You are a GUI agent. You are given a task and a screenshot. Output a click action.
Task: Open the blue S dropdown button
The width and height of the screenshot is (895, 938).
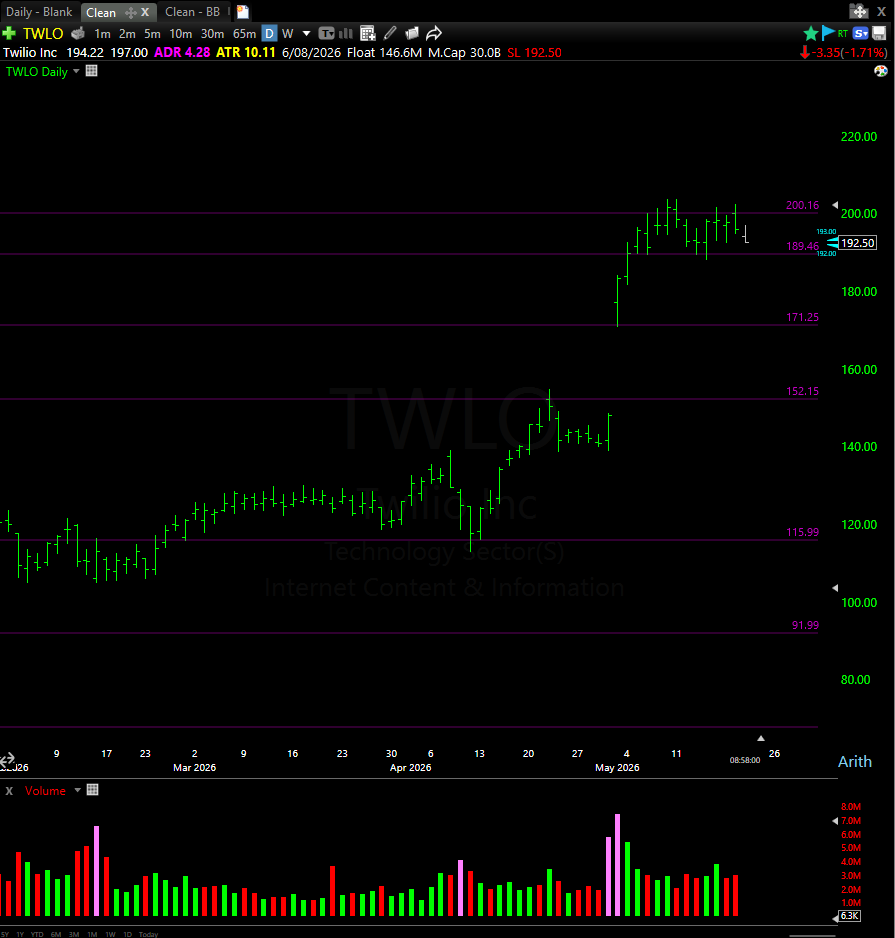[x=861, y=34]
